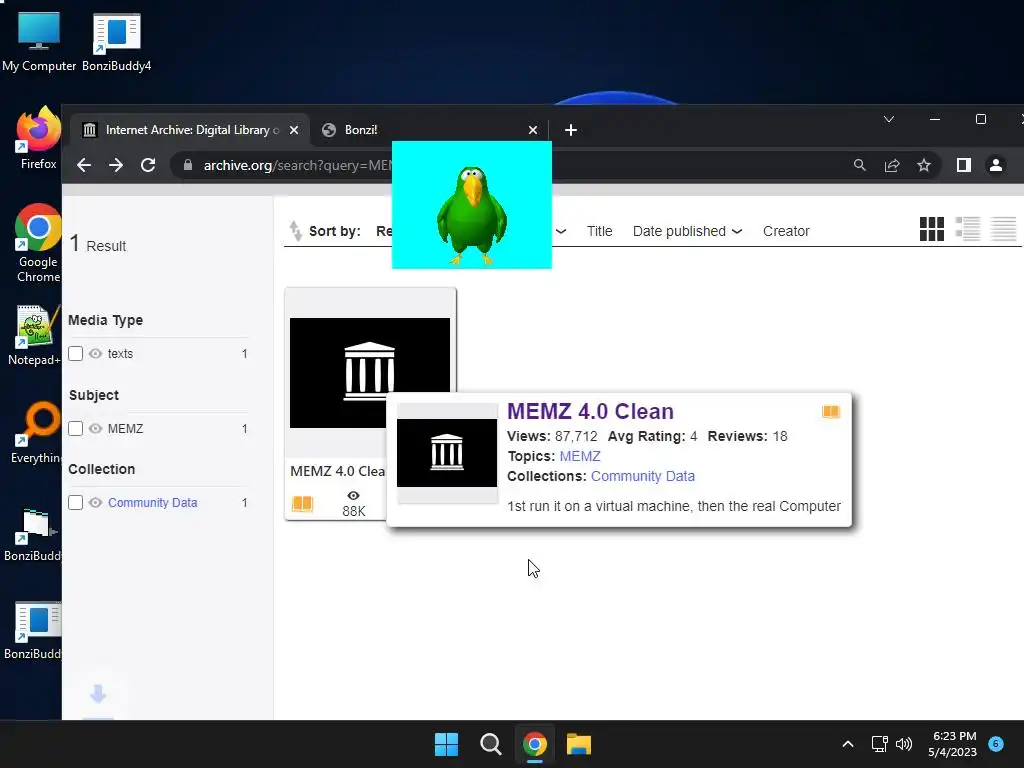1024x768 pixels.
Task: Click 1st run it on a virtual machine description
Action: (x=674, y=506)
